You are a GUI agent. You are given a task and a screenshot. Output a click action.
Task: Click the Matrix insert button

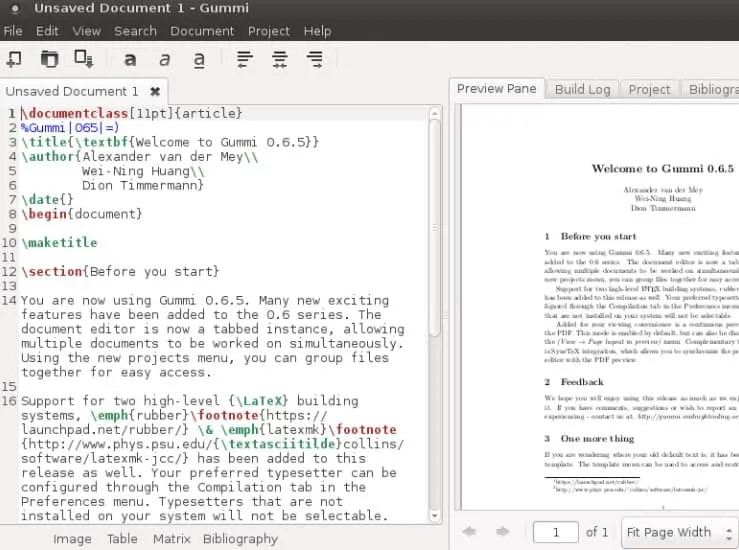point(172,539)
